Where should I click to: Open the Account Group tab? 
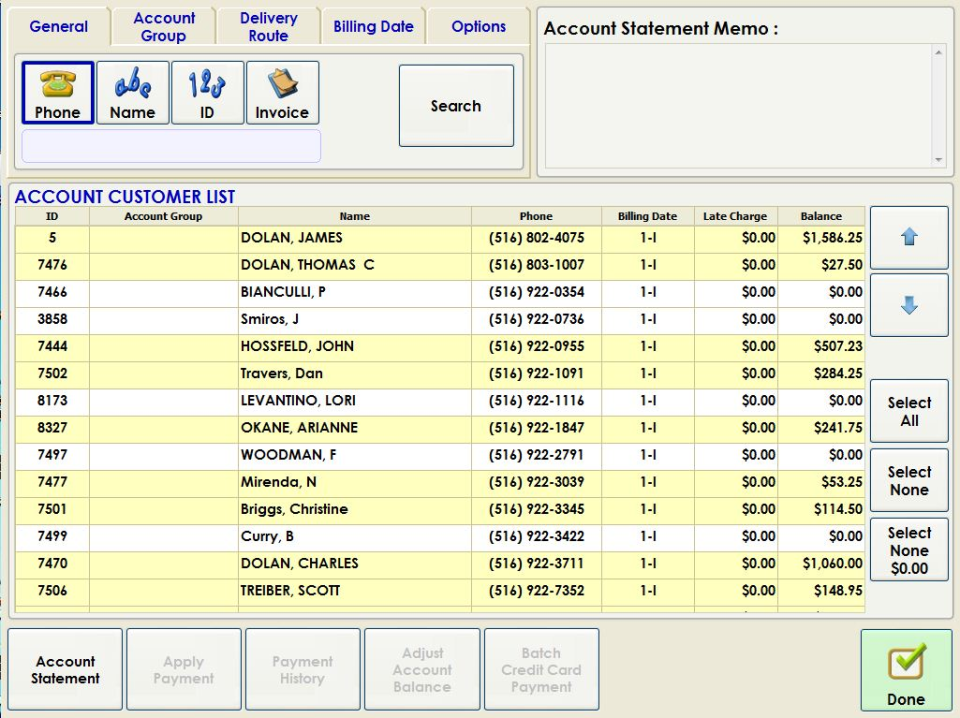click(x=164, y=27)
